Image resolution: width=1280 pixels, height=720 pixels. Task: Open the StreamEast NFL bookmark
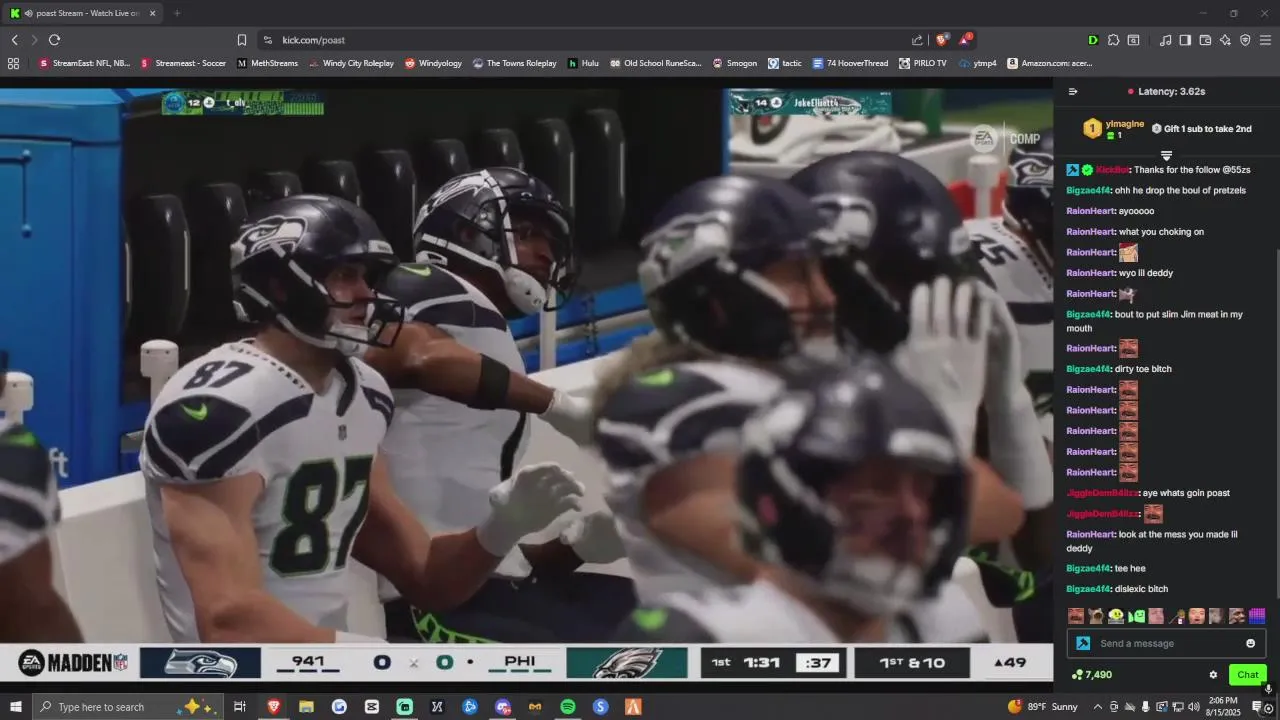pos(84,63)
